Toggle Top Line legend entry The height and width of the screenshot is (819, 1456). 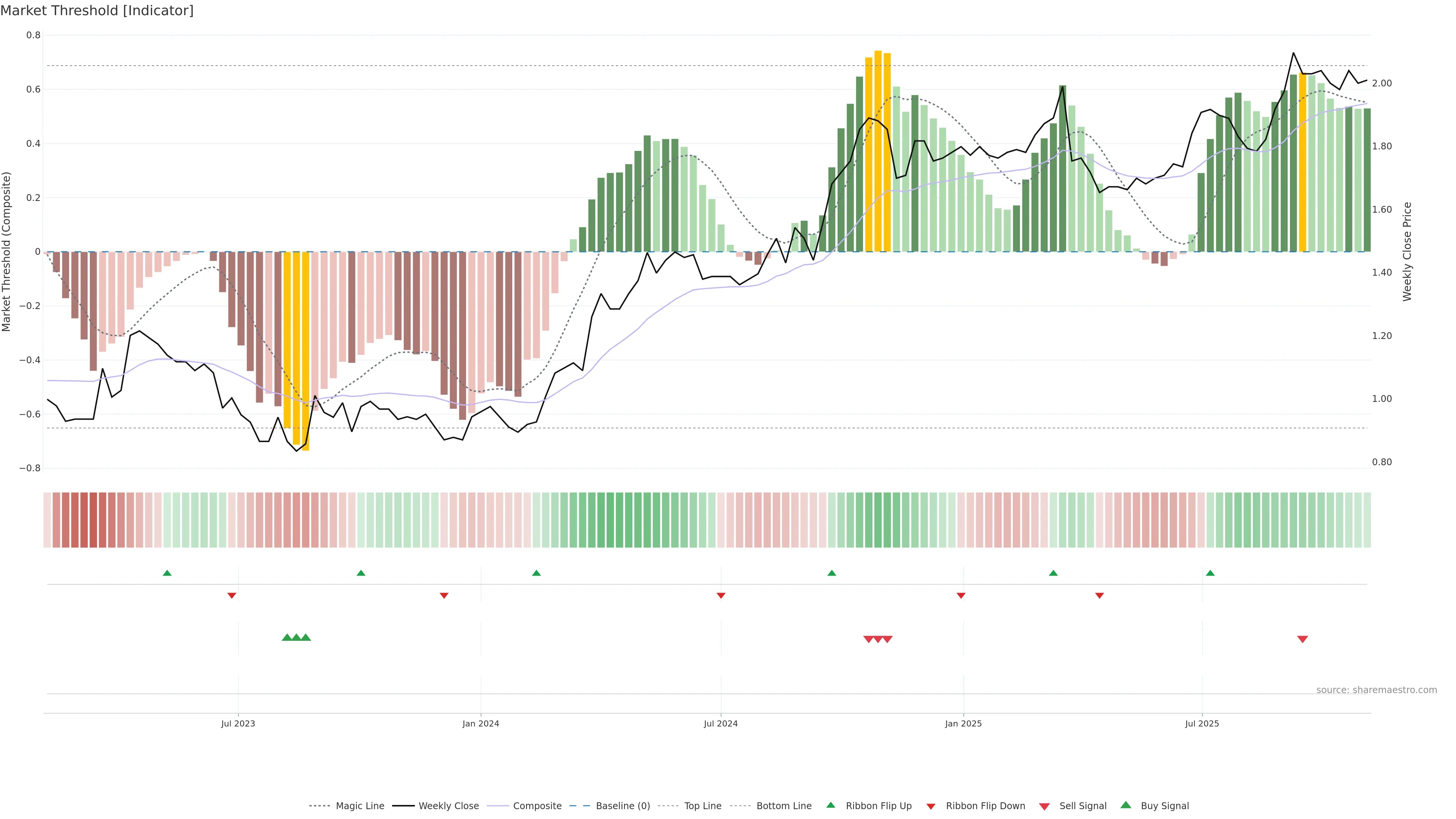point(703,806)
